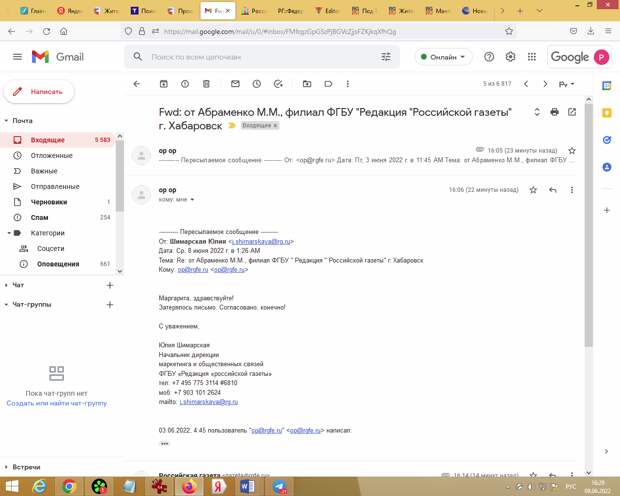Click the search mail field
This screenshot has width=620, height=496.
[x=265, y=57]
